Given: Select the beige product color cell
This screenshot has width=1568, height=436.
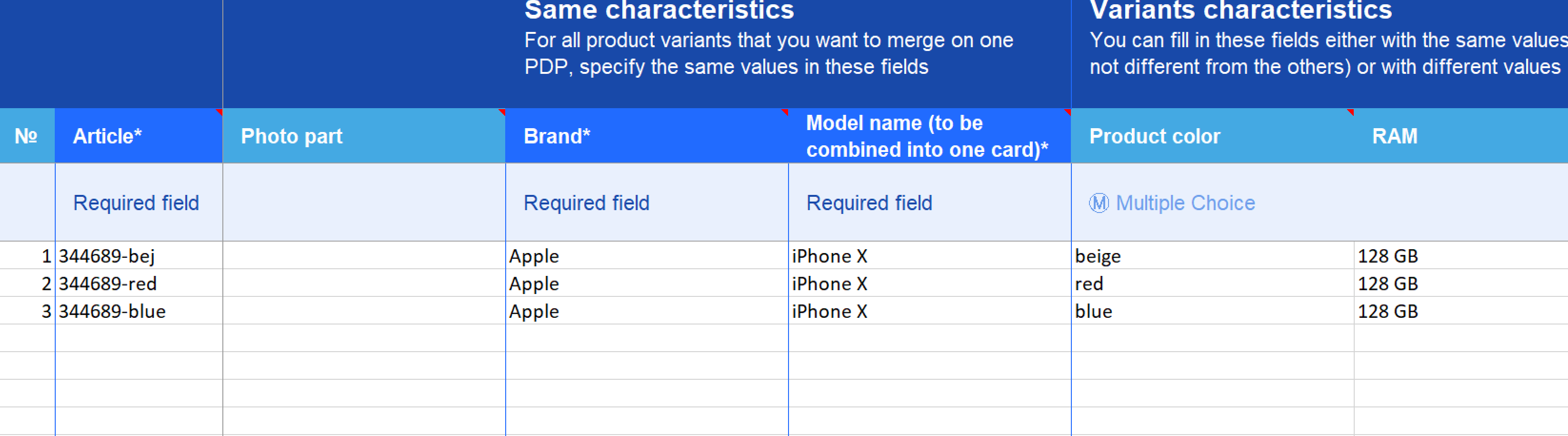Looking at the screenshot, I should (1212, 256).
